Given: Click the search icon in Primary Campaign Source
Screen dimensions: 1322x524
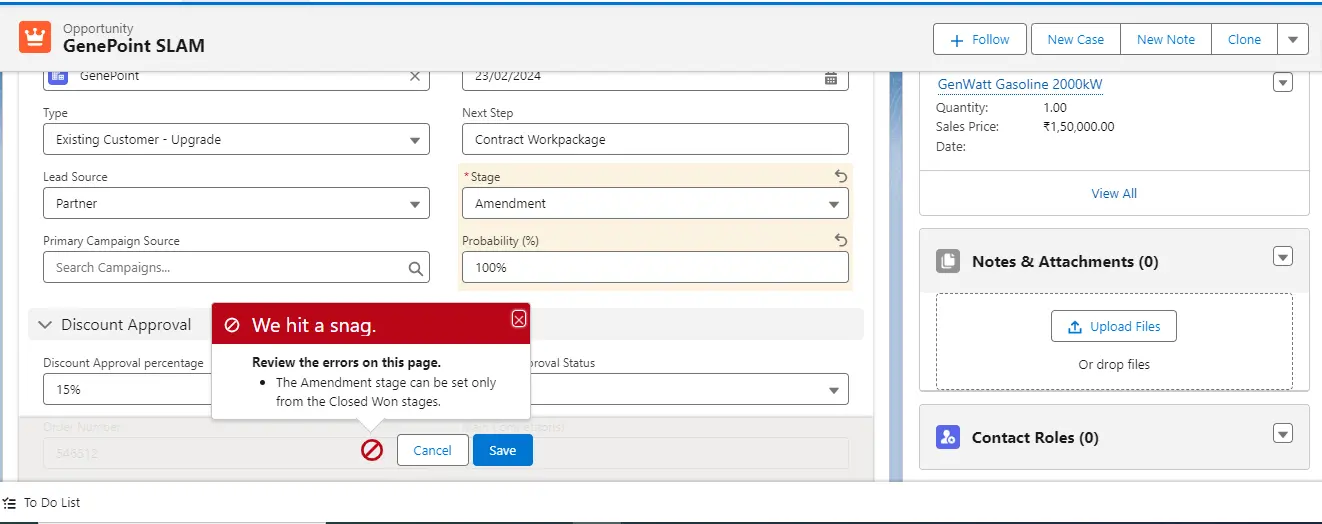Looking at the screenshot, I should click(x=416, y=268).
